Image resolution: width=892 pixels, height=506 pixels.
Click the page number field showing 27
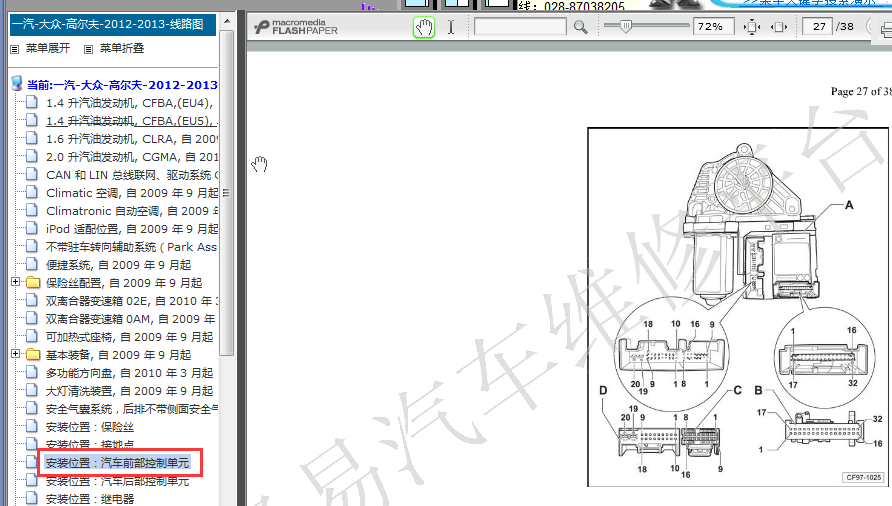click(817, 27)
